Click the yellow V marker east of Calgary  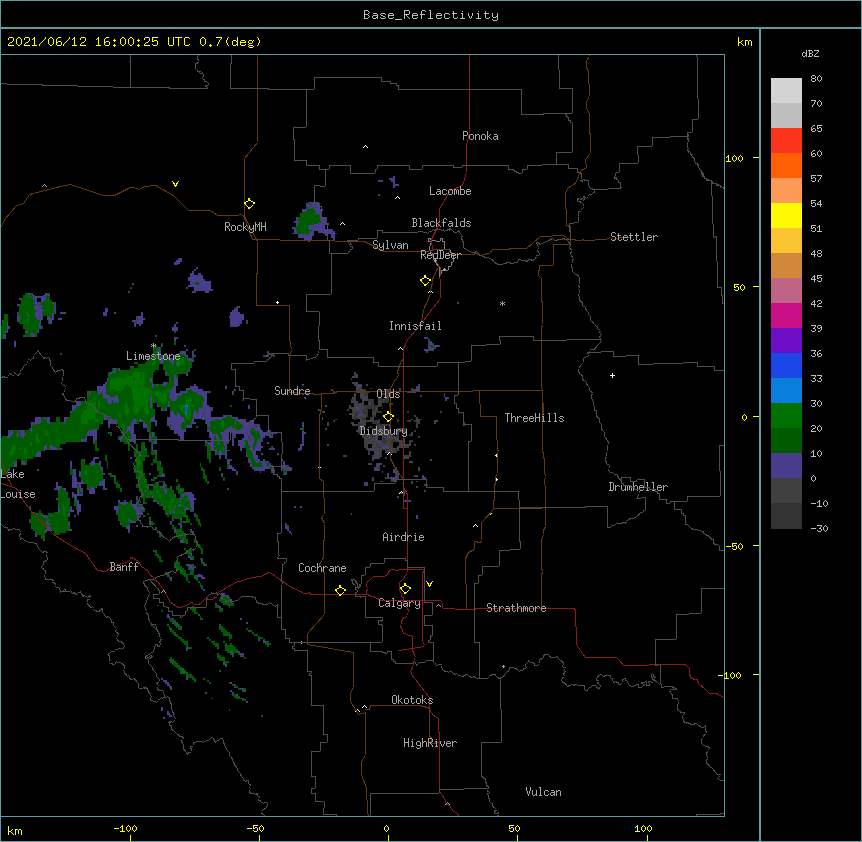(429, 584)
